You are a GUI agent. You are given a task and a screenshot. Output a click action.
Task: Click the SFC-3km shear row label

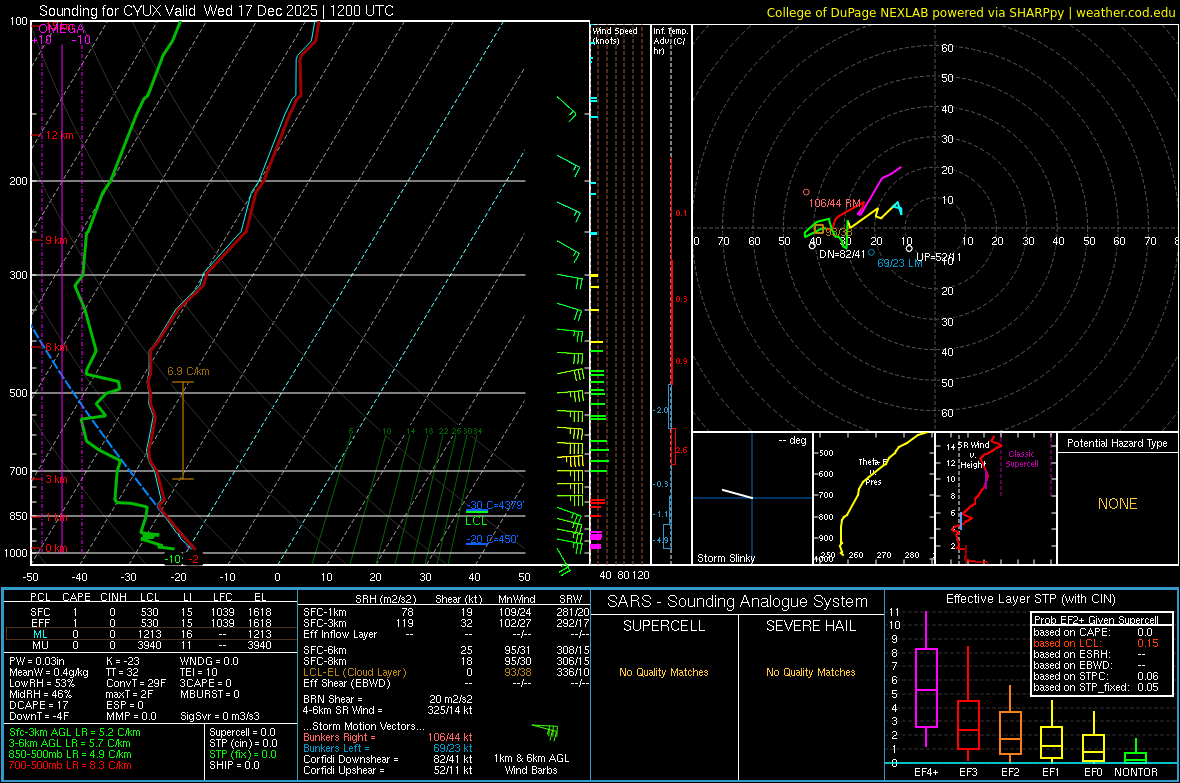click(325, 623)
